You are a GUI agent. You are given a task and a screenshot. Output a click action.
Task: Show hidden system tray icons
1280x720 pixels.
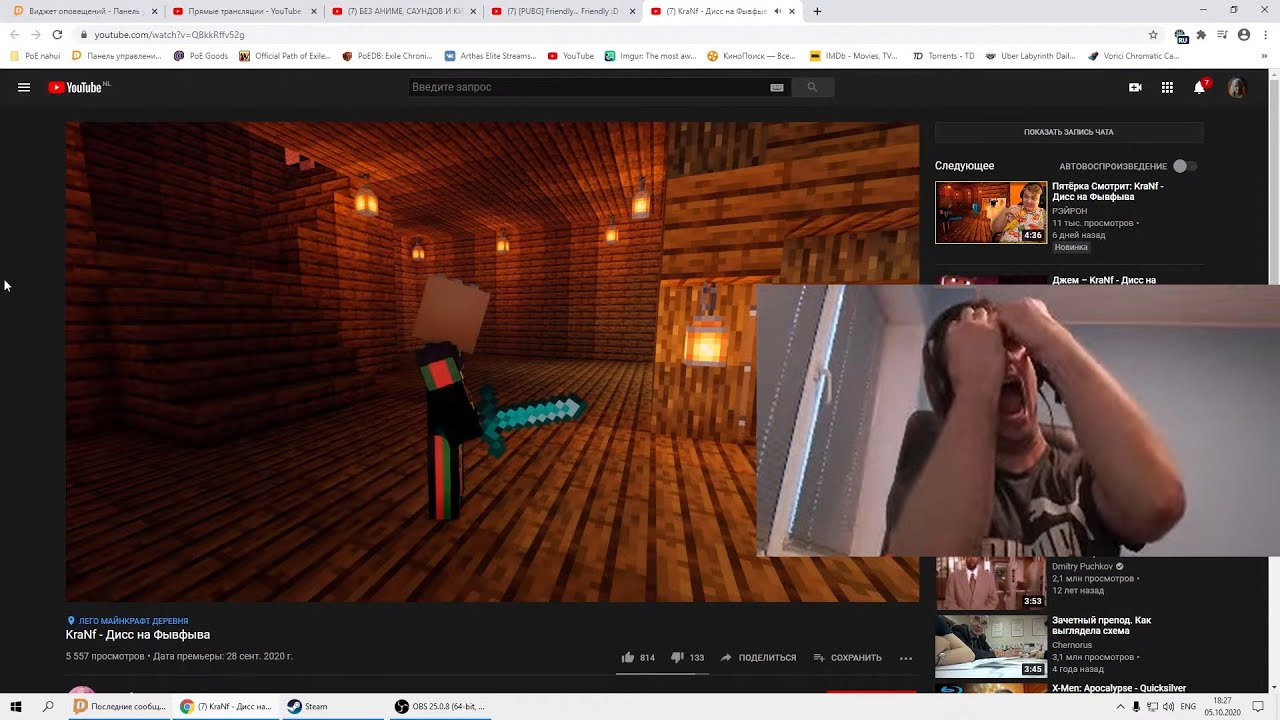(1120, 706)
